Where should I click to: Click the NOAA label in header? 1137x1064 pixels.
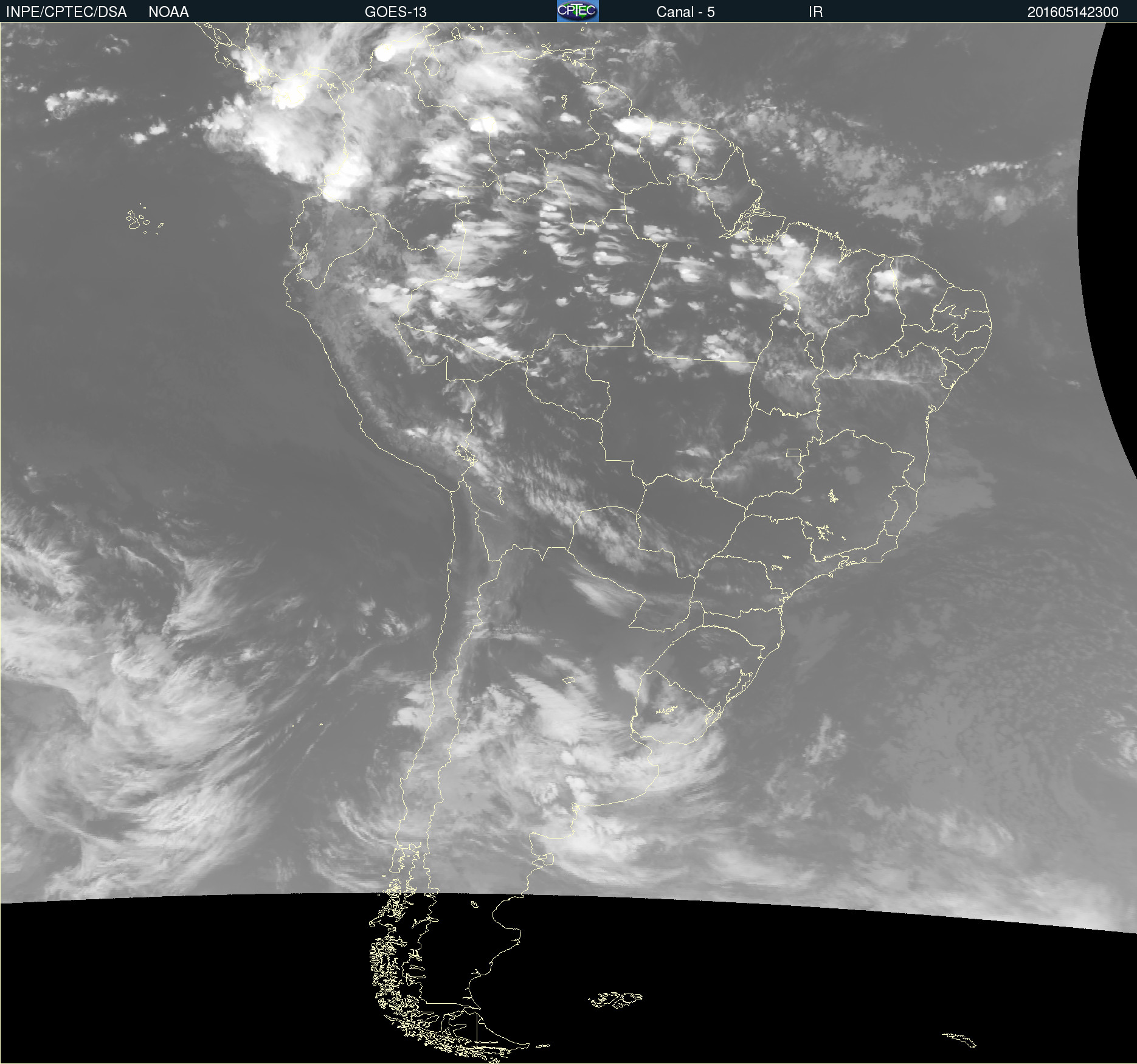tap(168, 12)
